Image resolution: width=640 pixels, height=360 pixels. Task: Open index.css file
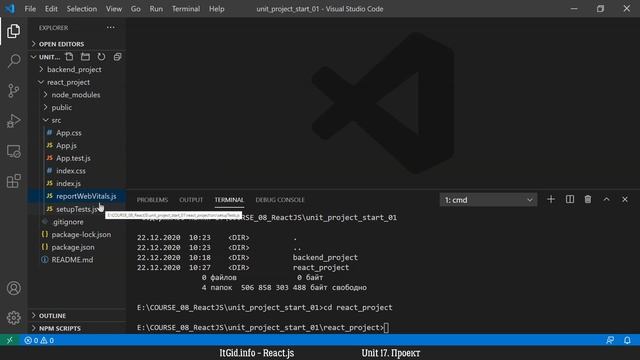coord(77,171)
